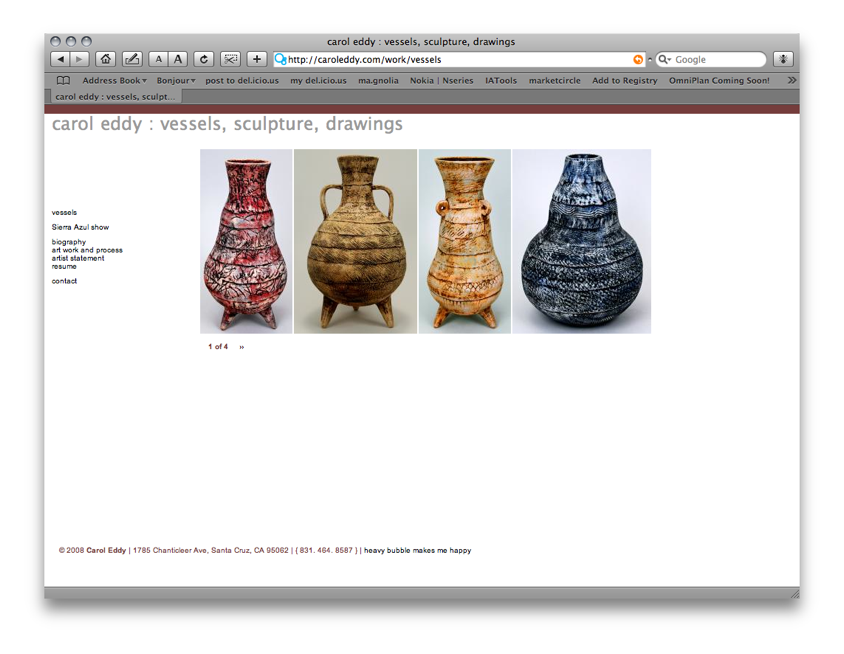Click the orange RSS snapback icon in address bar
Image resolution: width=844 pixels, height=654 pixels.
pos(638,60)
